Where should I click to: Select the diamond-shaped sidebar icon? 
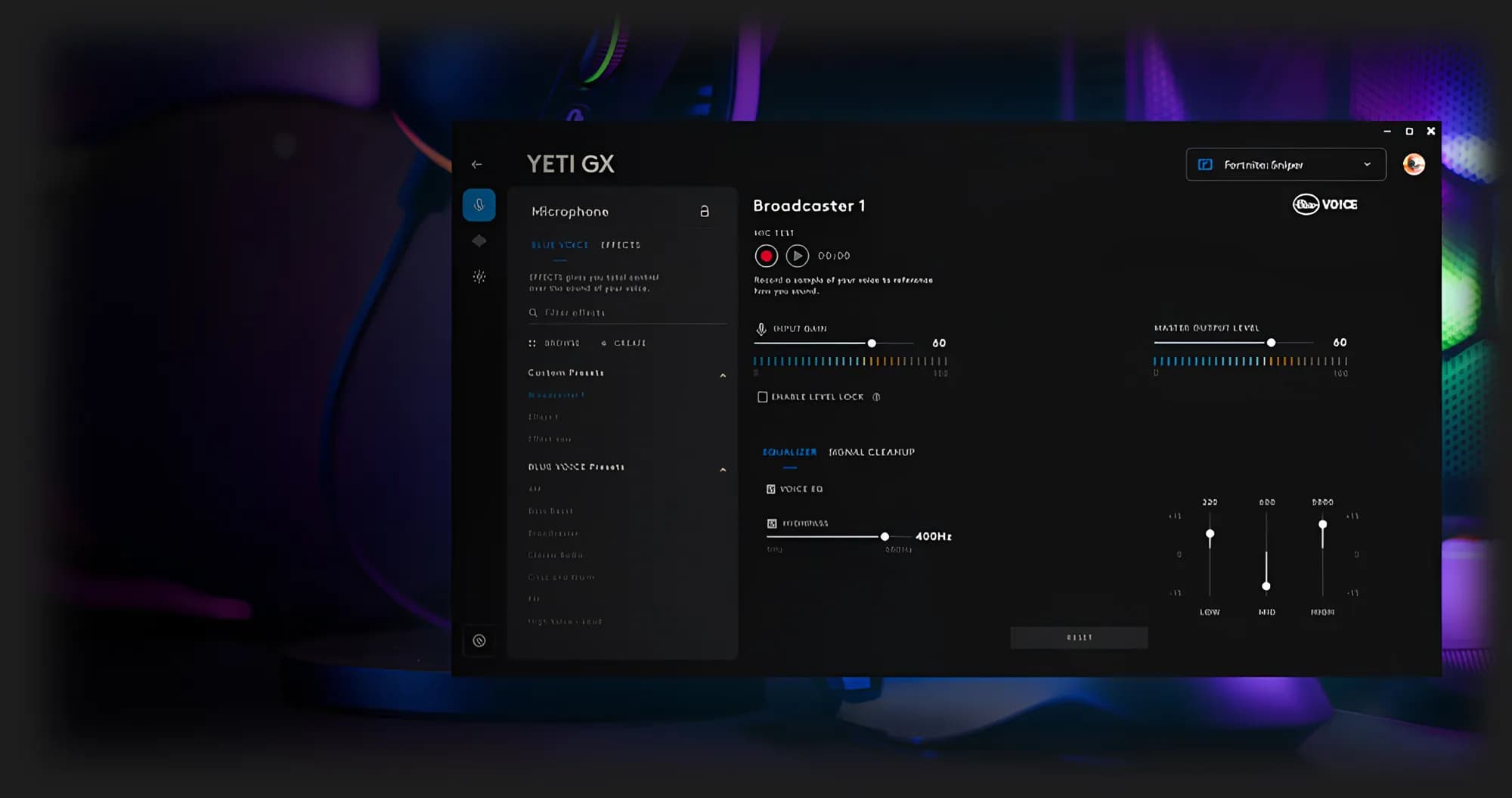[x=479, y=241]
